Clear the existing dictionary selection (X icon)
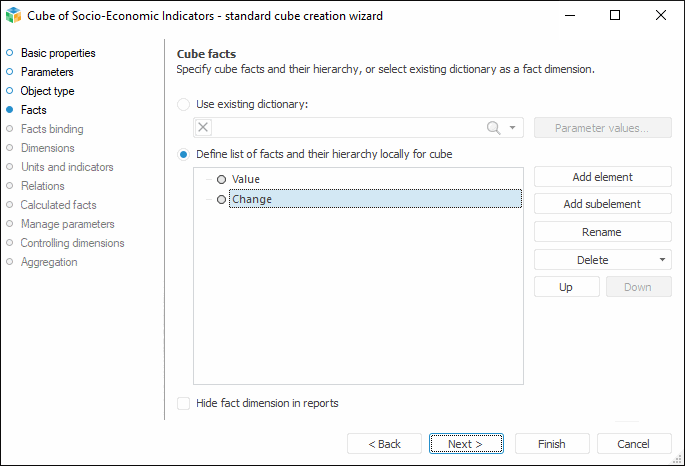 [204, 127]
